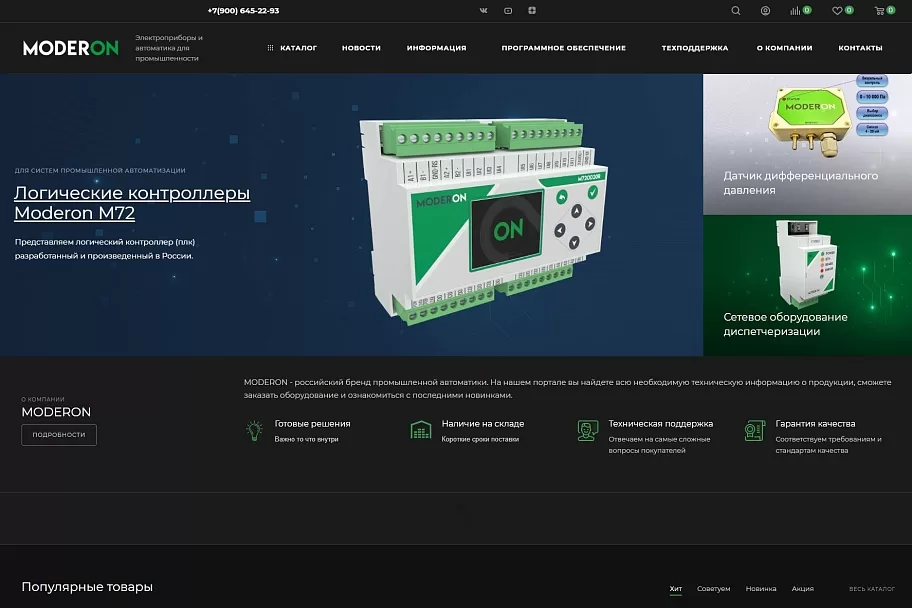Open the Информация menu item
912x608 pixels.
436,48
